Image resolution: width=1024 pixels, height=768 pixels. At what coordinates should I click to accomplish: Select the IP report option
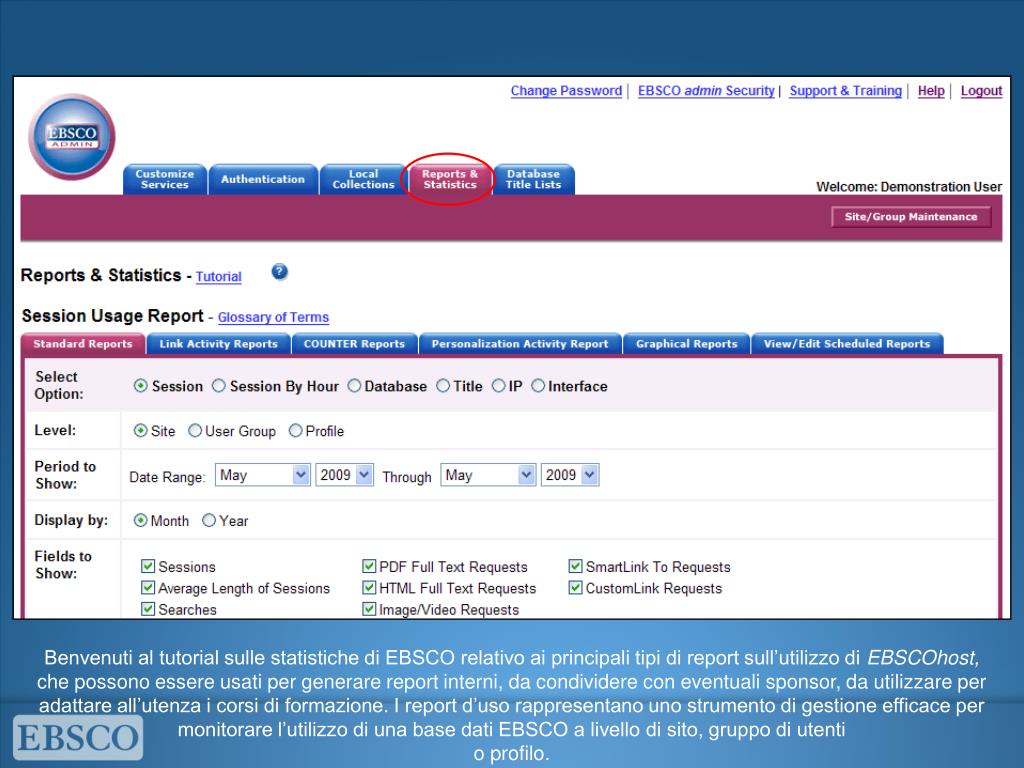tap(498, 386)
